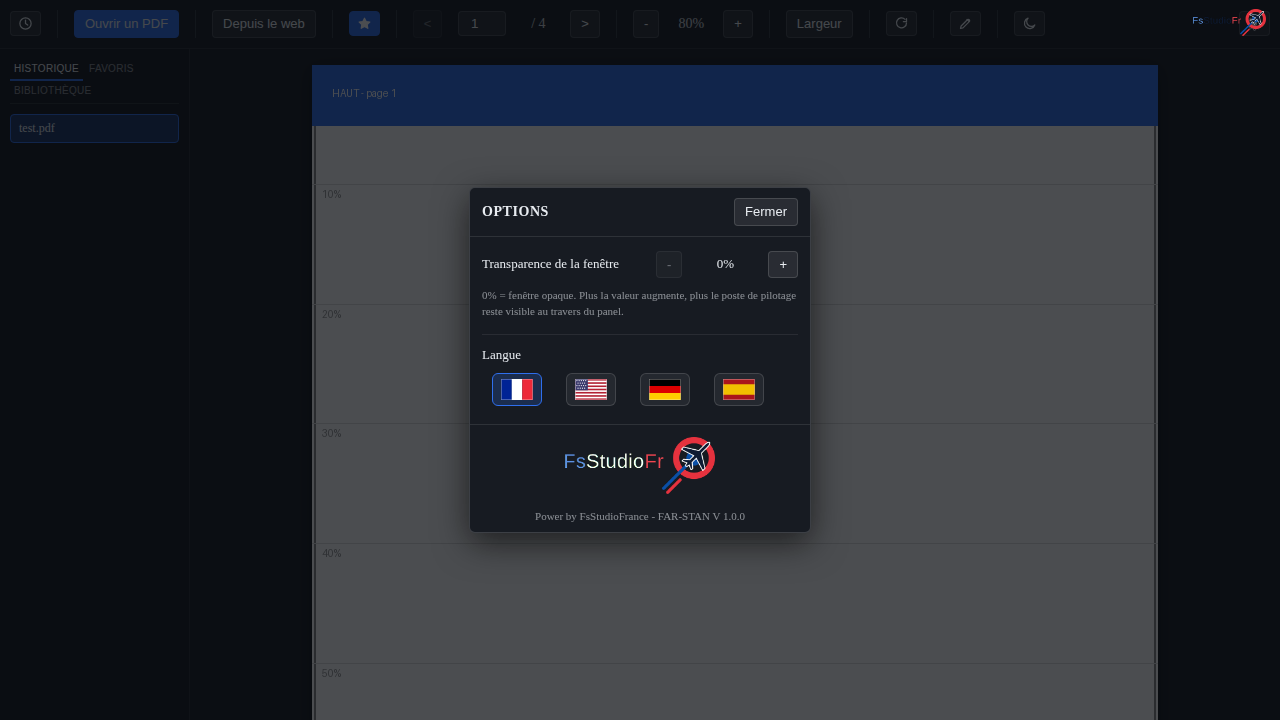Open the history clock icon in toolbar
1280x720 pixels.
(x=25, y=23)
